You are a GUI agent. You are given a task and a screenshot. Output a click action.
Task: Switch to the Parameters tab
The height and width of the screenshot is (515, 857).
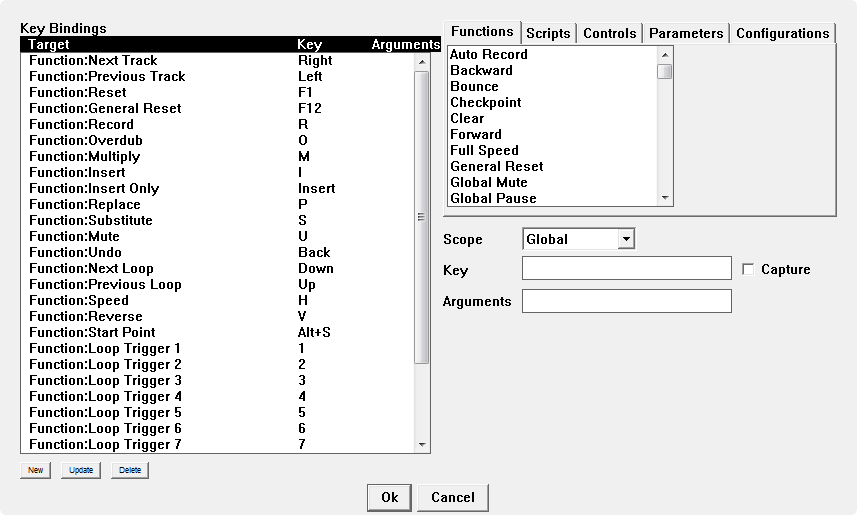click(x=686, y=33)
